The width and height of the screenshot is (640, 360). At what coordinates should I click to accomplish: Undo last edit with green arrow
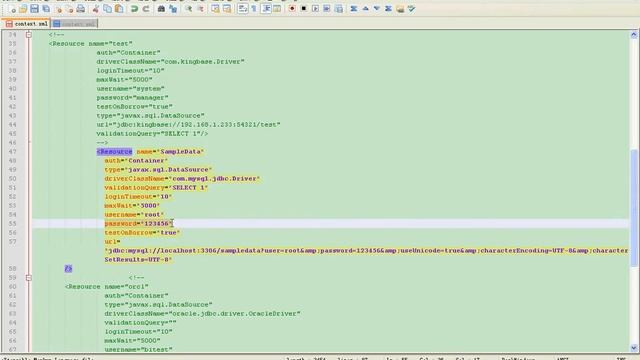coord(134,9)
